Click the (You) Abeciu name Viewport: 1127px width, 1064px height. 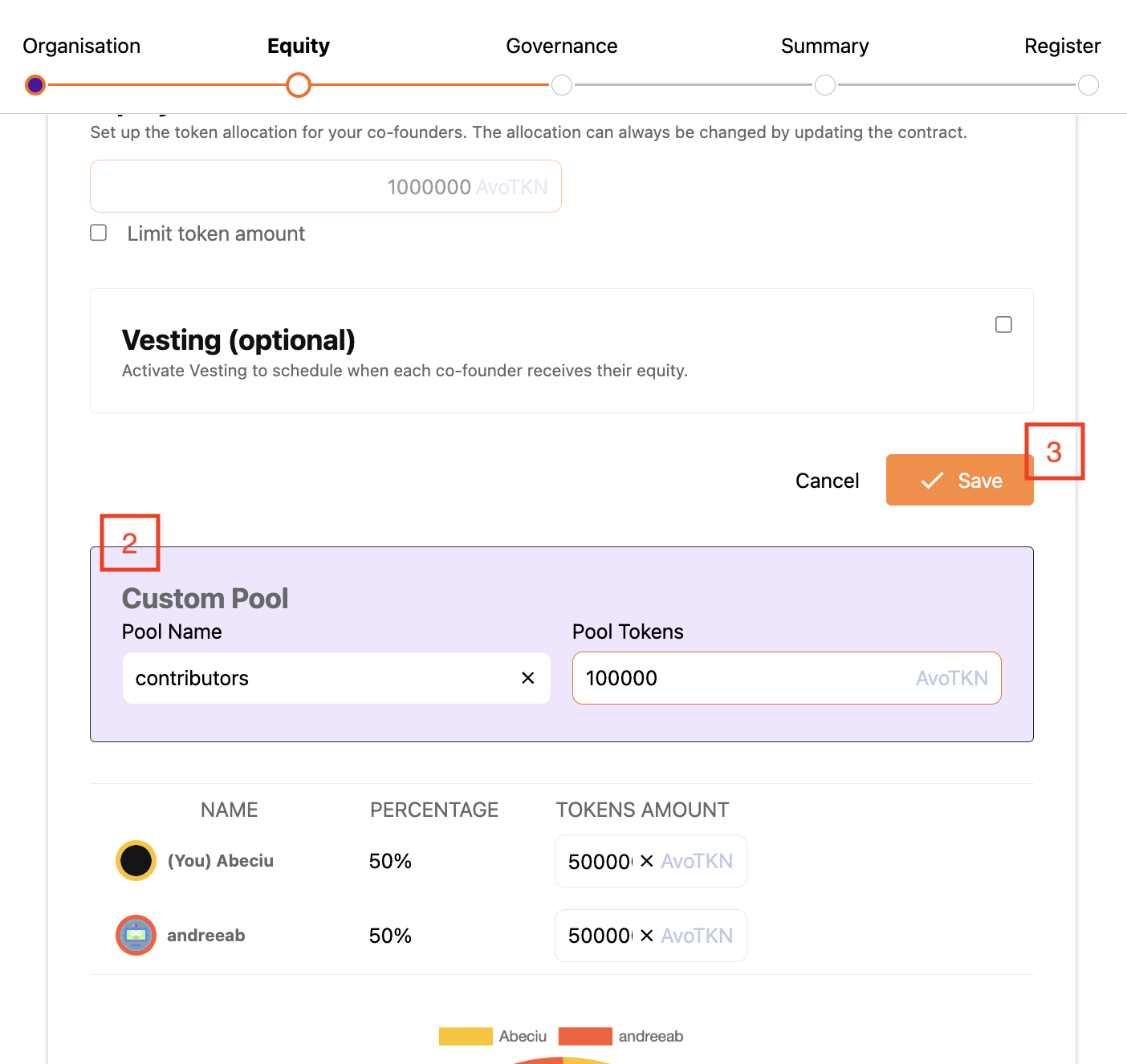[221, 860]
